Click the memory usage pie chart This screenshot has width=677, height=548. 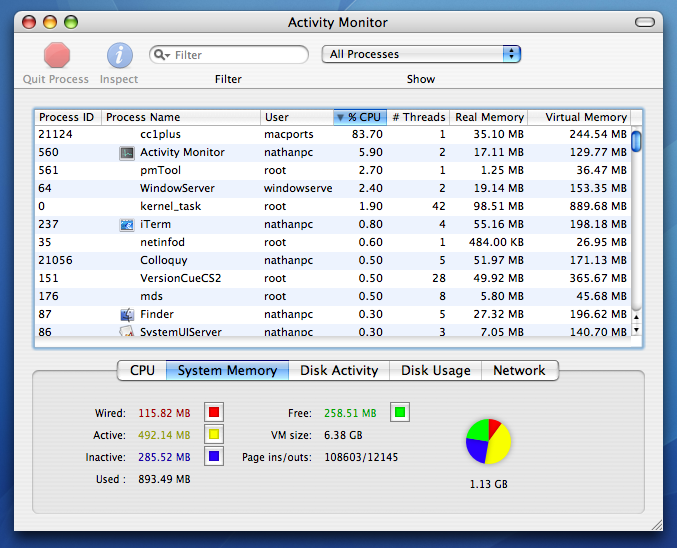click(488, 441)
